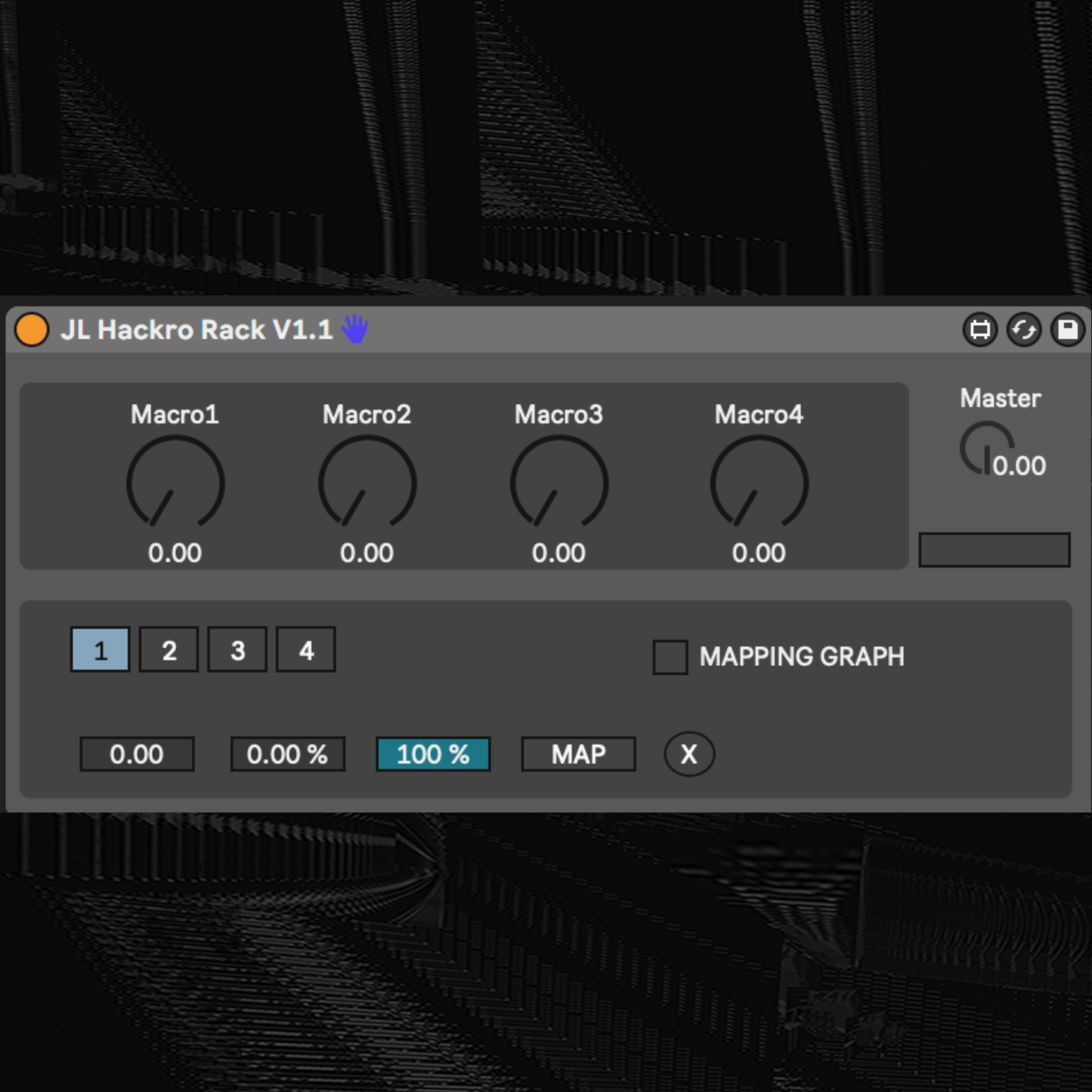
Task: Click the empty box below the Master knob
Action: click(994, 549)
